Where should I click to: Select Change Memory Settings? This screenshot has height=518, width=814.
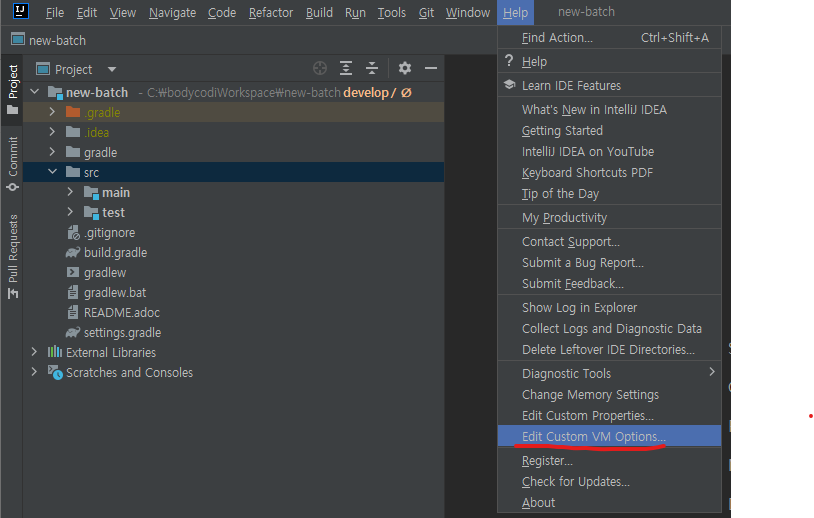[x=609, y=394]
